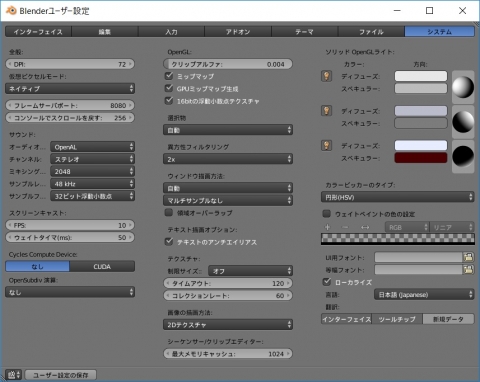Select CUDA for Cycles Compute Device
Viewport: 480px width, 382px height.
[102, 266]
